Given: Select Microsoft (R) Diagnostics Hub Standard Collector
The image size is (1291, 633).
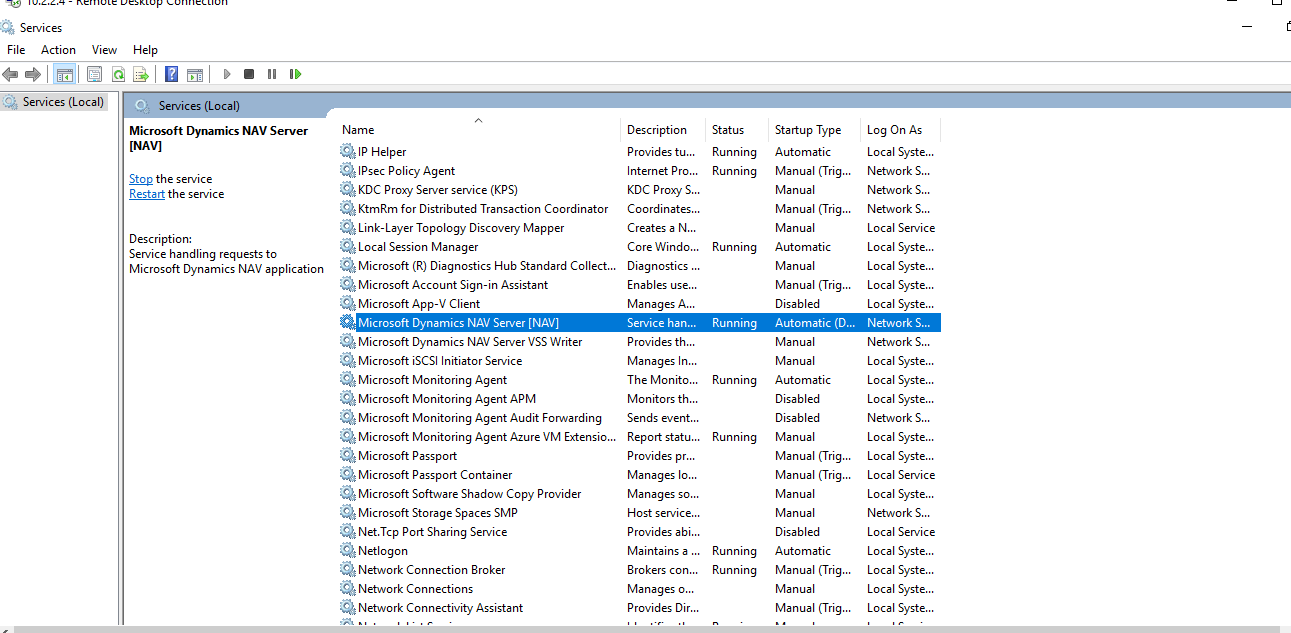Looking at the screenshot, I should (x=487, y=266).
